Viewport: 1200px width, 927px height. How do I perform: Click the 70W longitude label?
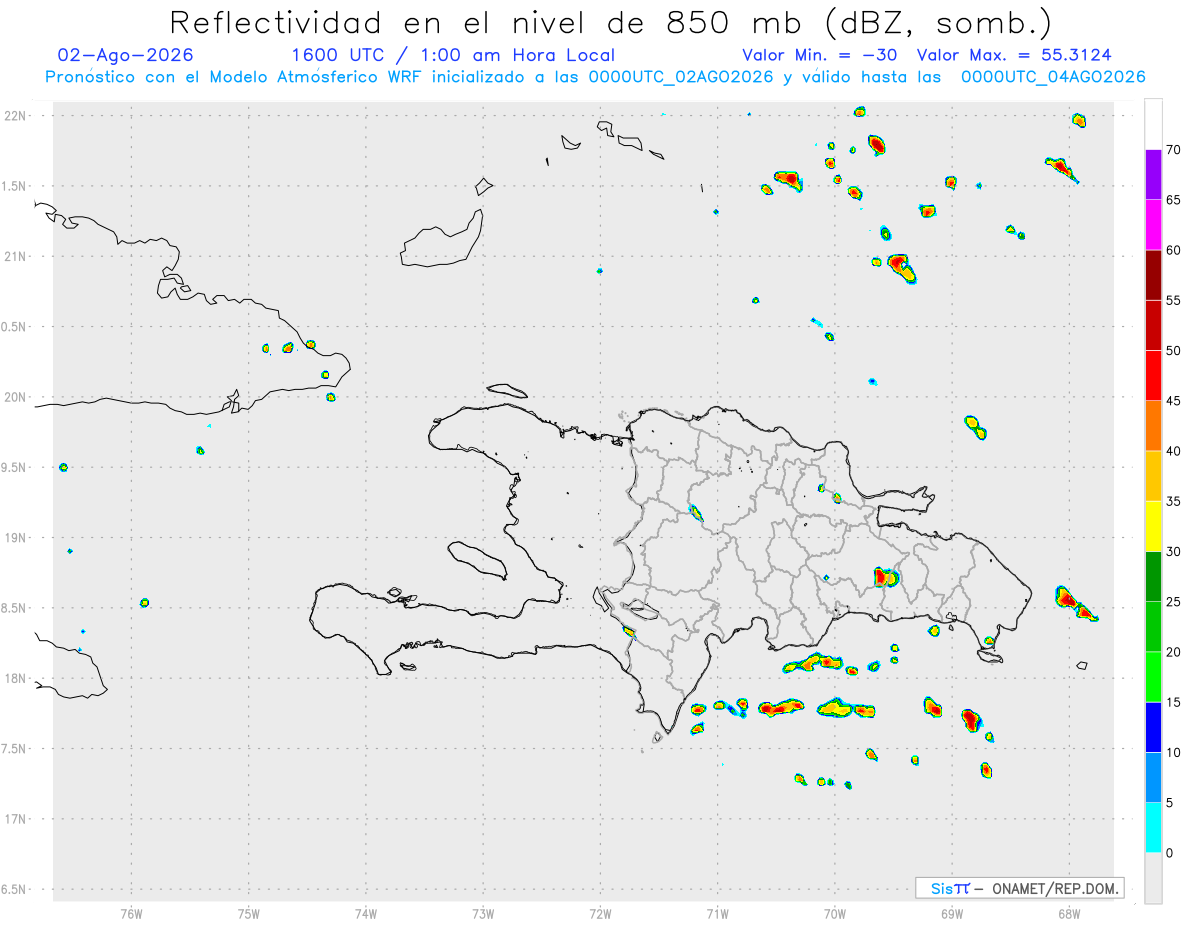point(835,912)
